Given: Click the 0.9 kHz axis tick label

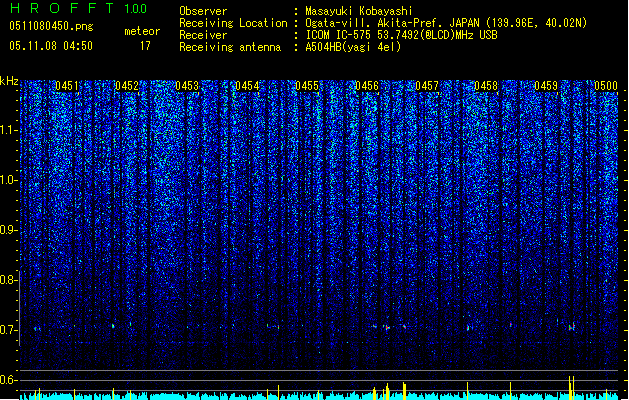Looking at the screenshot, I should click(9, 230).
